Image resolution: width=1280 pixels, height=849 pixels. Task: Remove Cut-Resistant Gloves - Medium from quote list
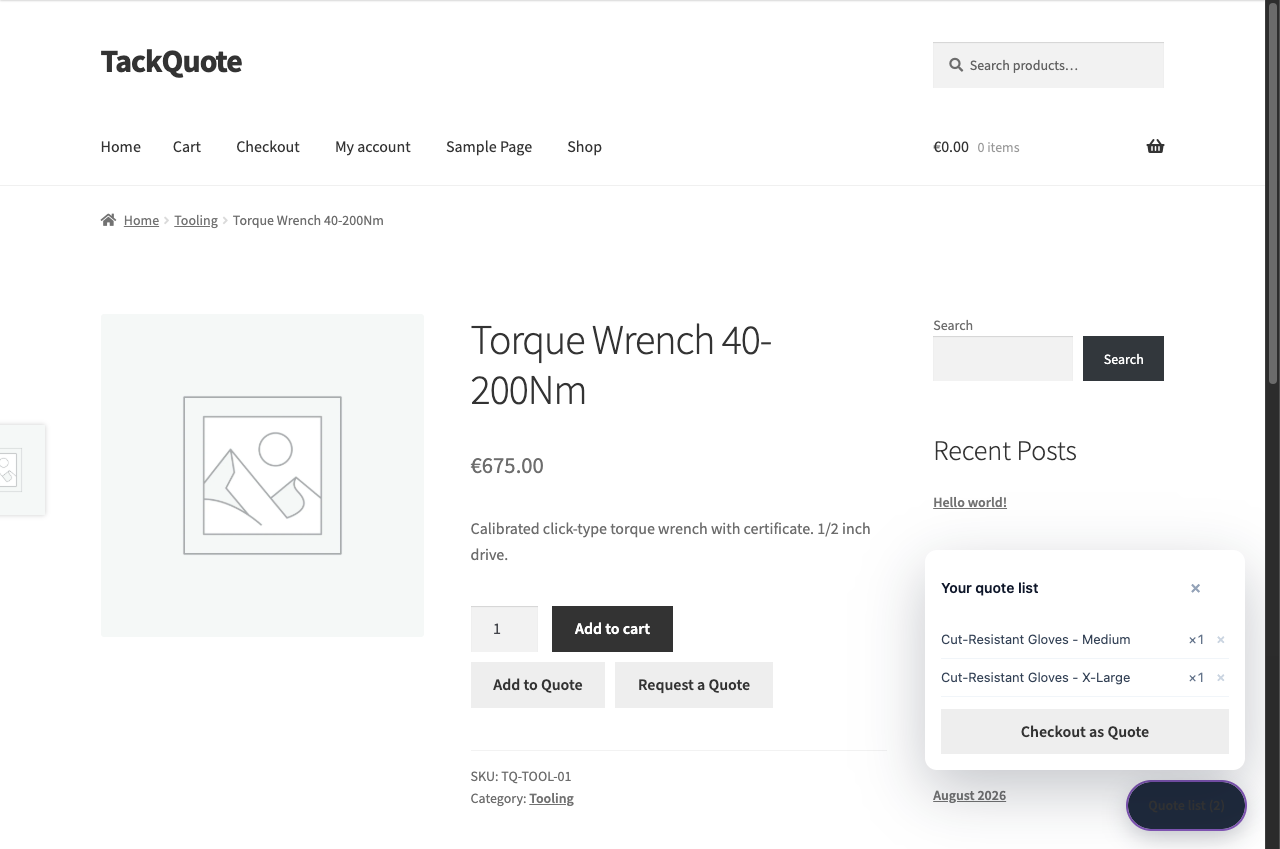(x=1220, y=640)
